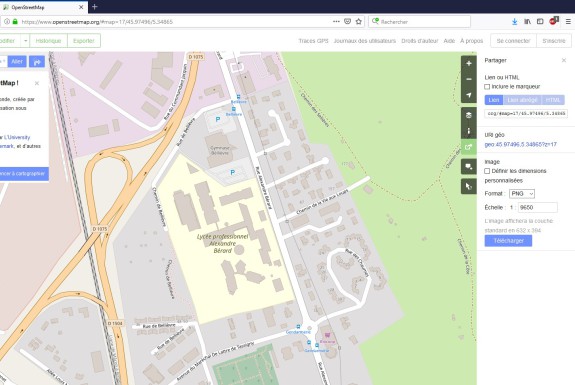Image resolution: width=575 pixels, height=385 pixels.
Task: Toggle the Share panel icon
Action: [x=469, y=147]
